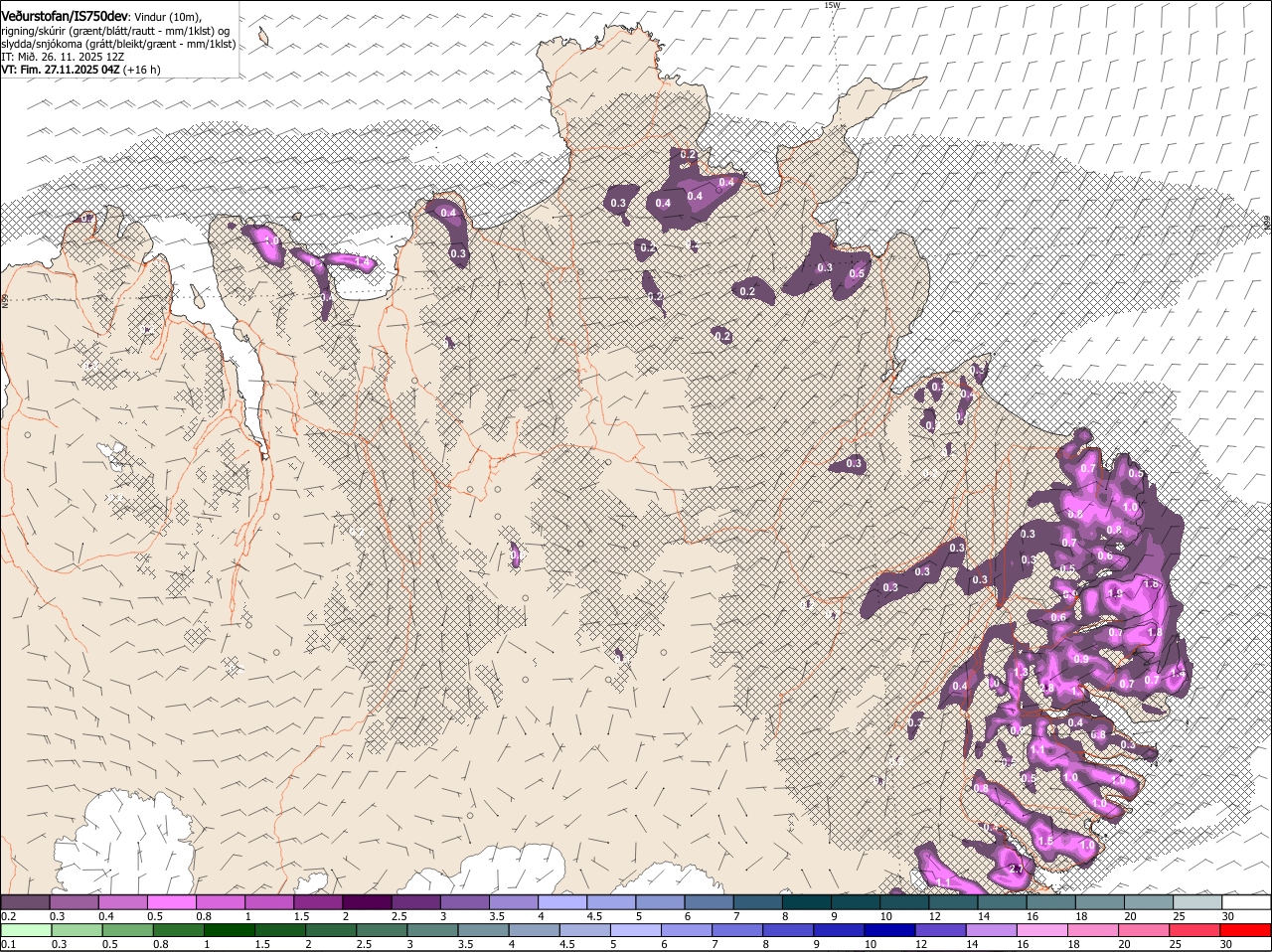Select the light pink rain swatch at 16
The height and width of the screenshot is (952, 1272).
[1042, 930]
